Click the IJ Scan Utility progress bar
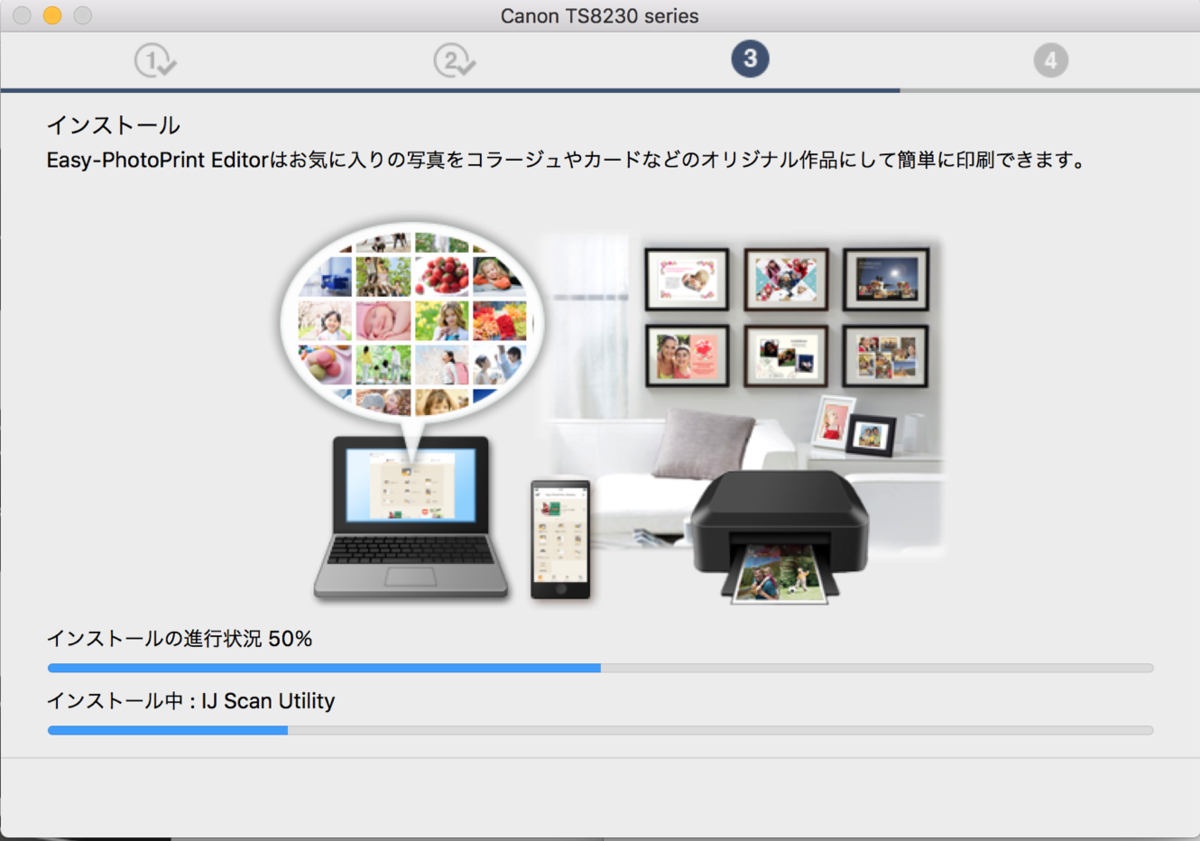Image resolution: width=1200 pixels, height=841 pixels. [x=600, y=730]
